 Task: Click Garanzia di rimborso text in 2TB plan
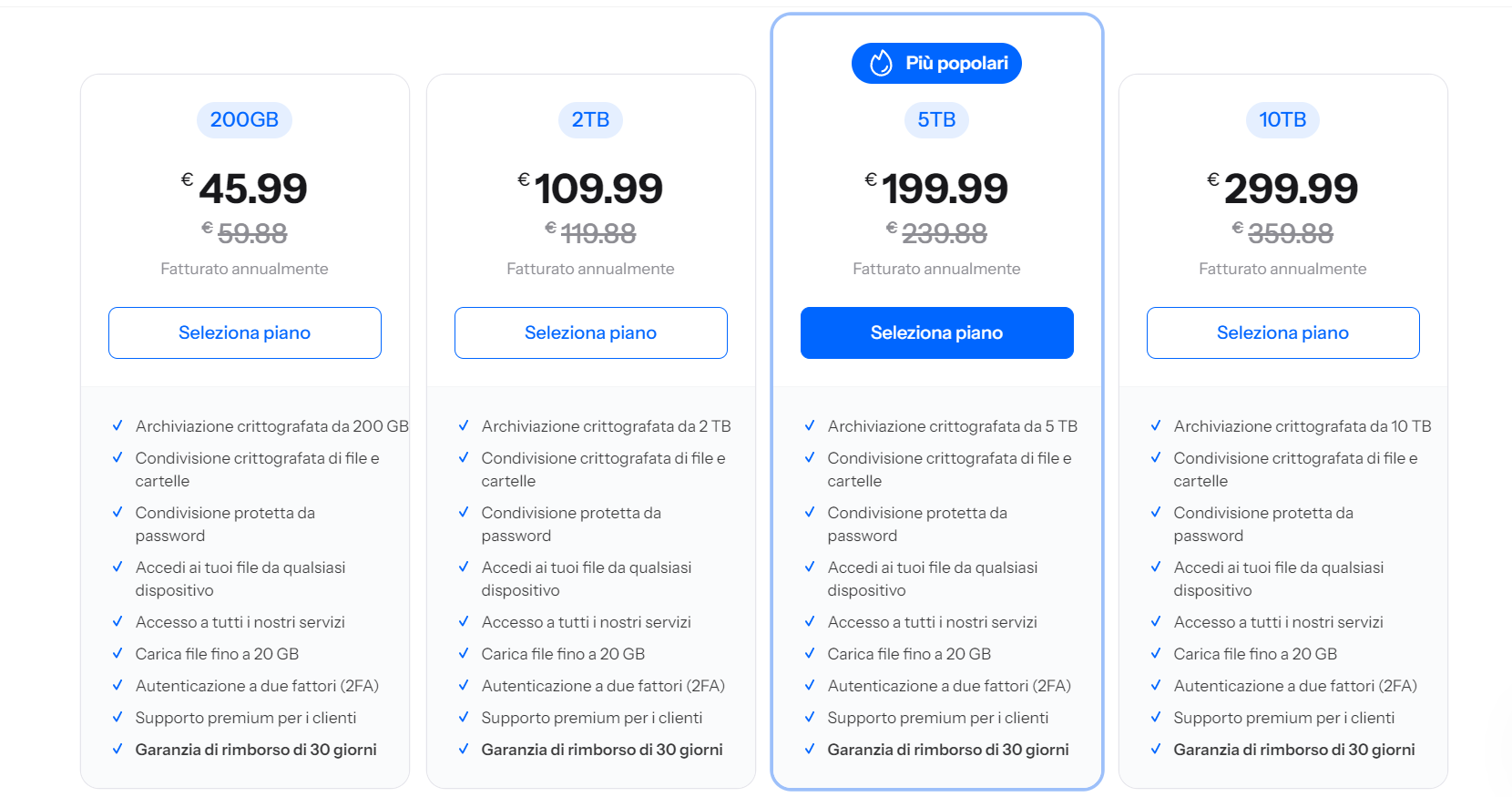point(602,750)
